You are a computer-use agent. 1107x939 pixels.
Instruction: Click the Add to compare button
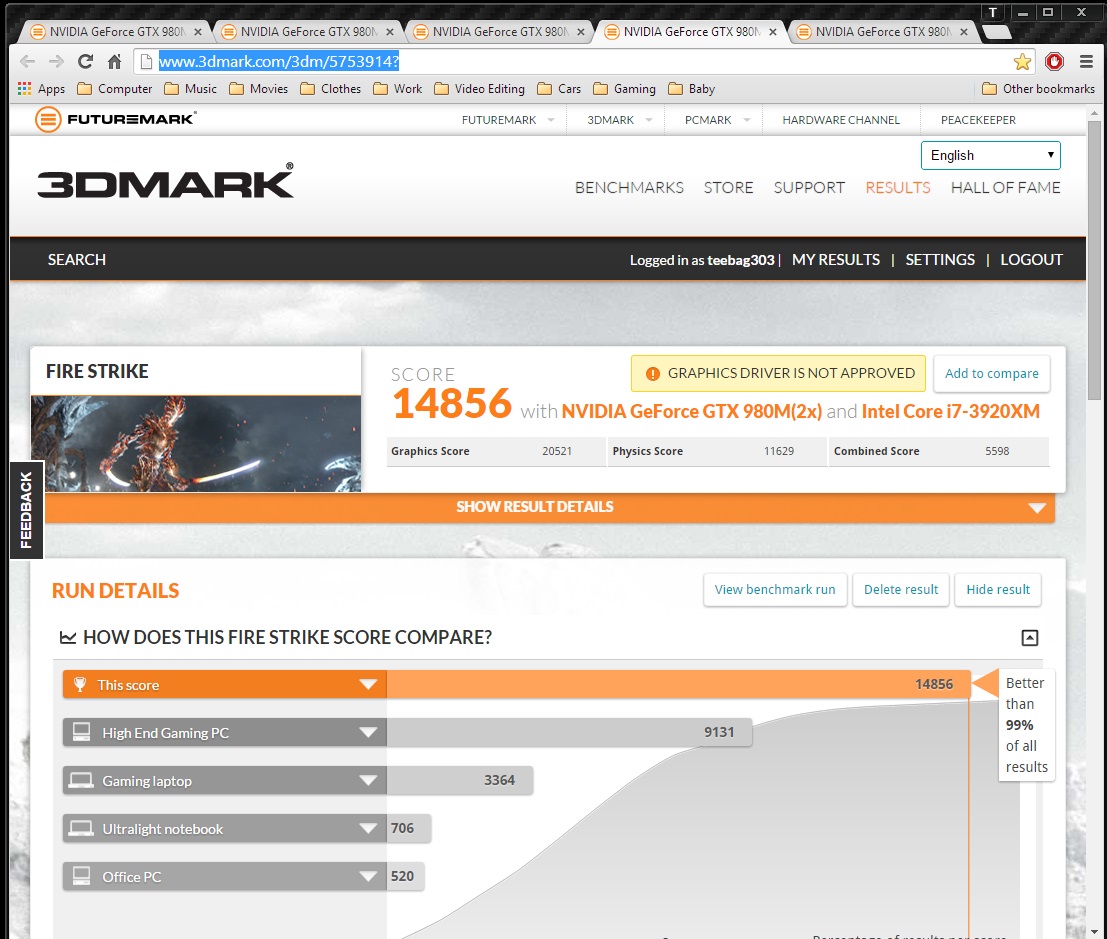(992, 373)
